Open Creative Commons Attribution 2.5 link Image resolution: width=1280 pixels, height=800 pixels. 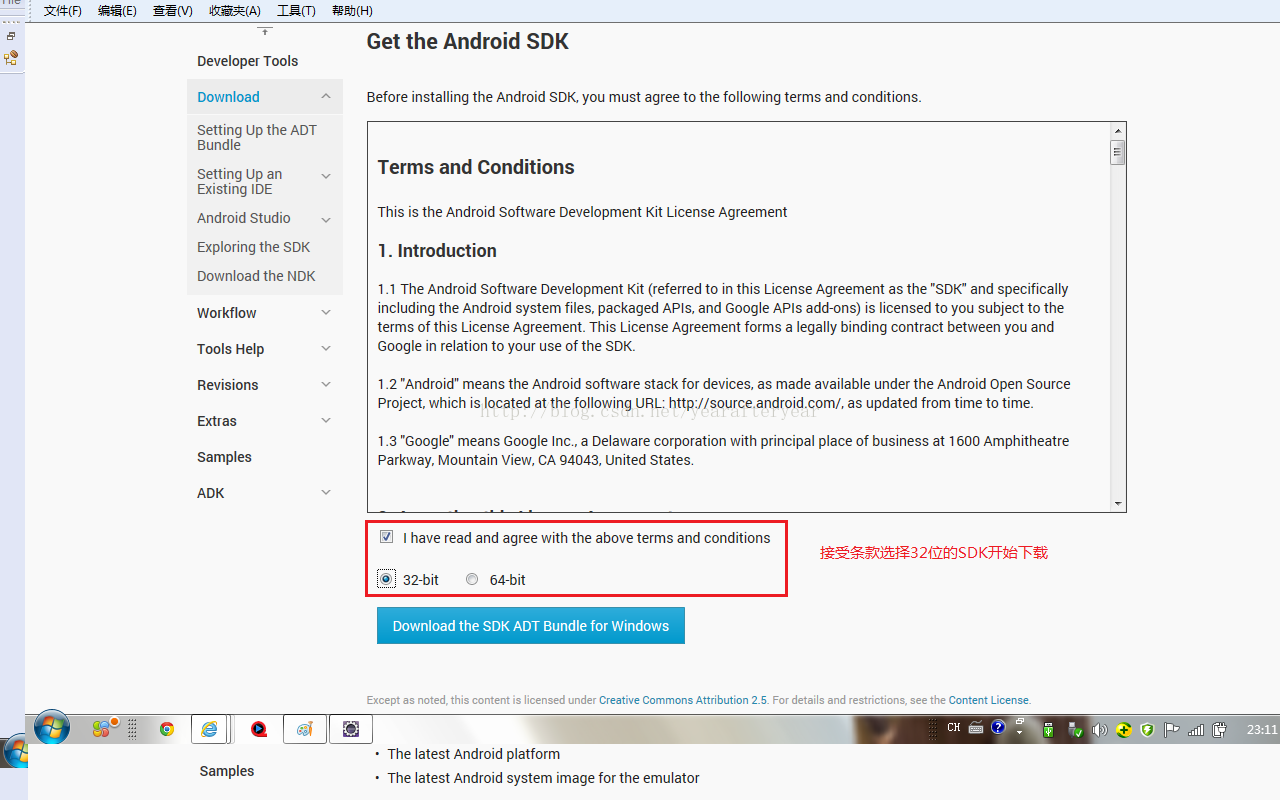(x=683, y=700)
